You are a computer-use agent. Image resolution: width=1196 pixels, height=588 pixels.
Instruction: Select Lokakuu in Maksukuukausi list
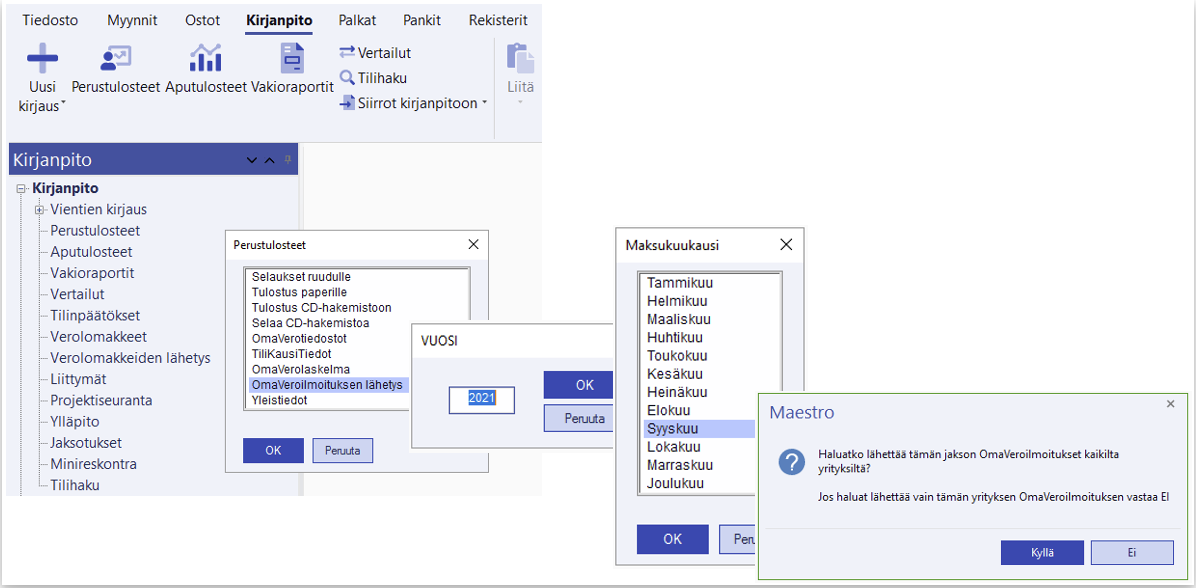tap(674, 447)
